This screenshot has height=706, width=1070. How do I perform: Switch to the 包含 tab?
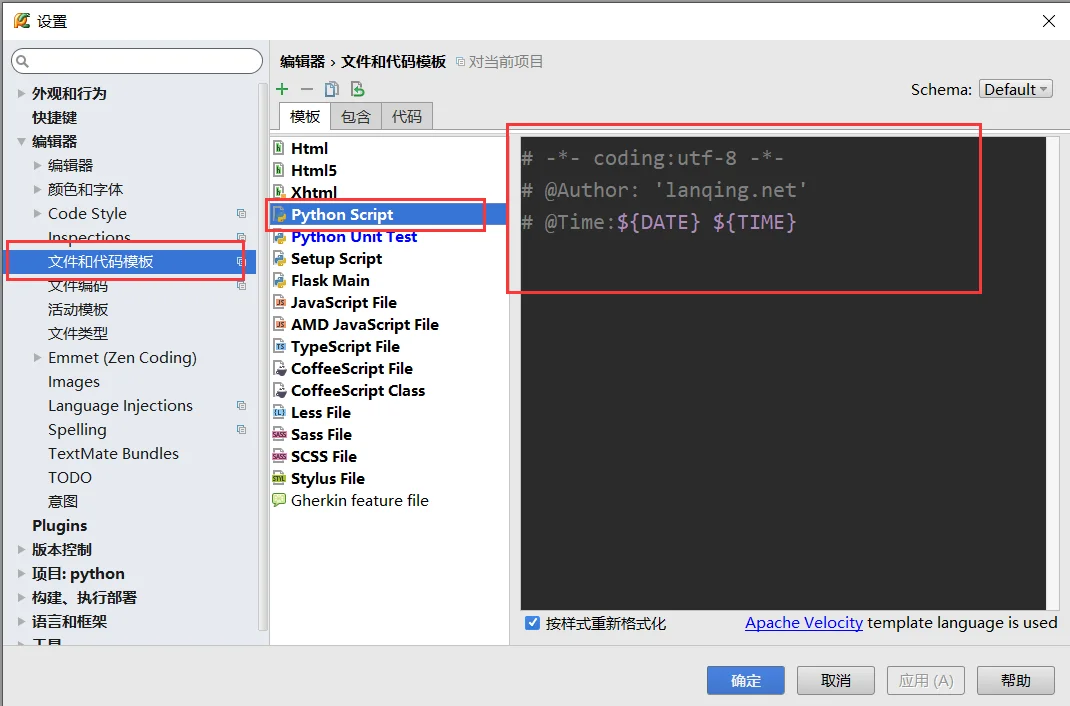click(355, 116)
